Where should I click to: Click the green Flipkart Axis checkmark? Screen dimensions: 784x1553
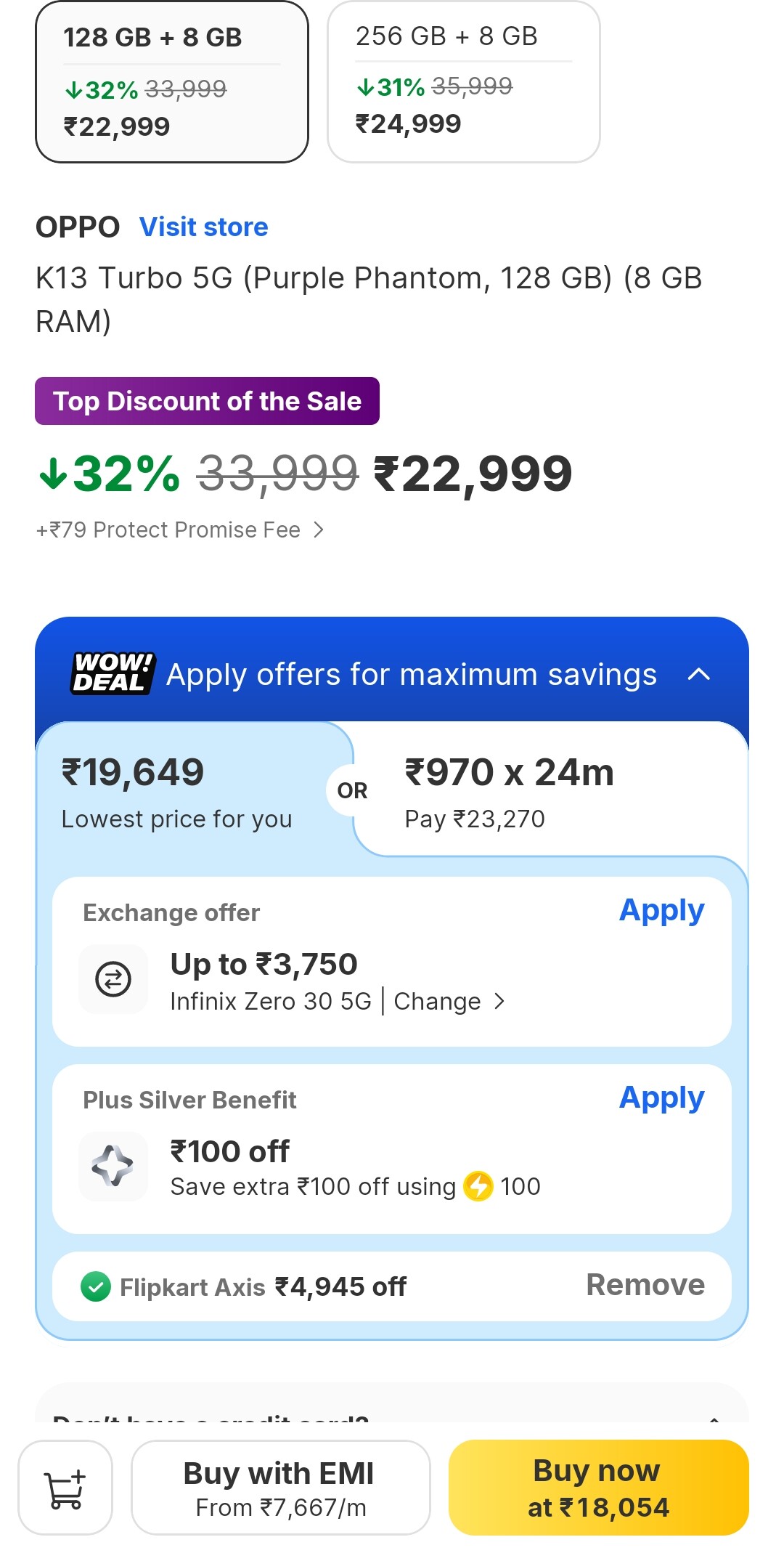96,1286
